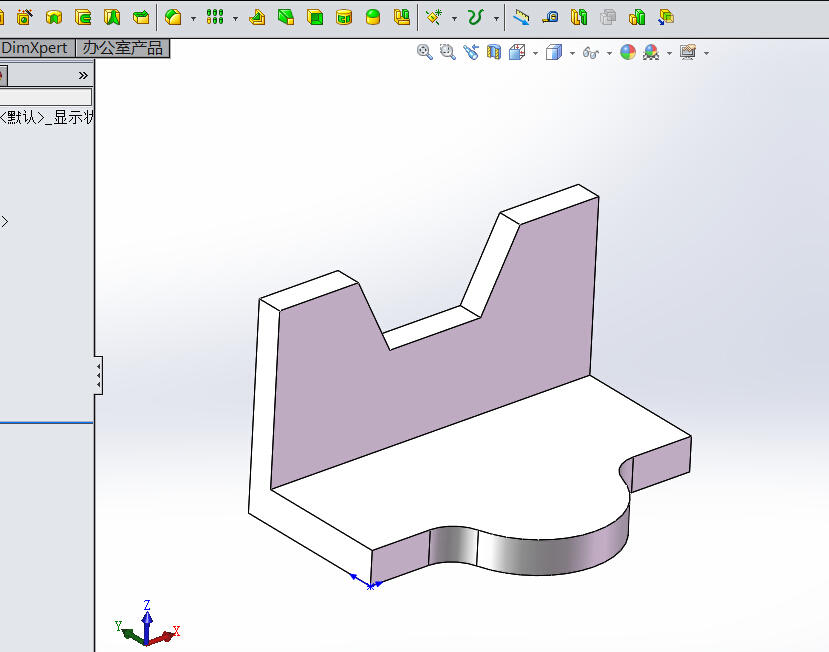829x652 pixels.
Task: Open the View Settings dropdown arrow
Action: (706, 53)
